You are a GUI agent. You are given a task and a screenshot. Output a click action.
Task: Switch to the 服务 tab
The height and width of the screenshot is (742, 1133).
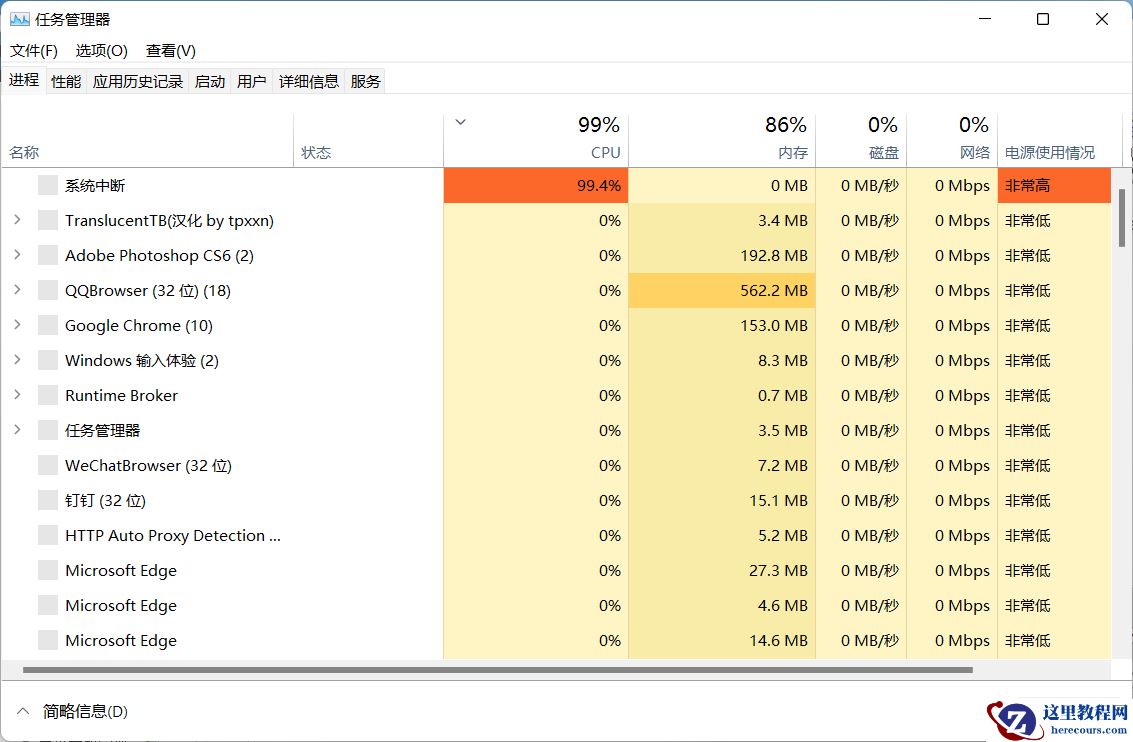(x=365, y=81)
